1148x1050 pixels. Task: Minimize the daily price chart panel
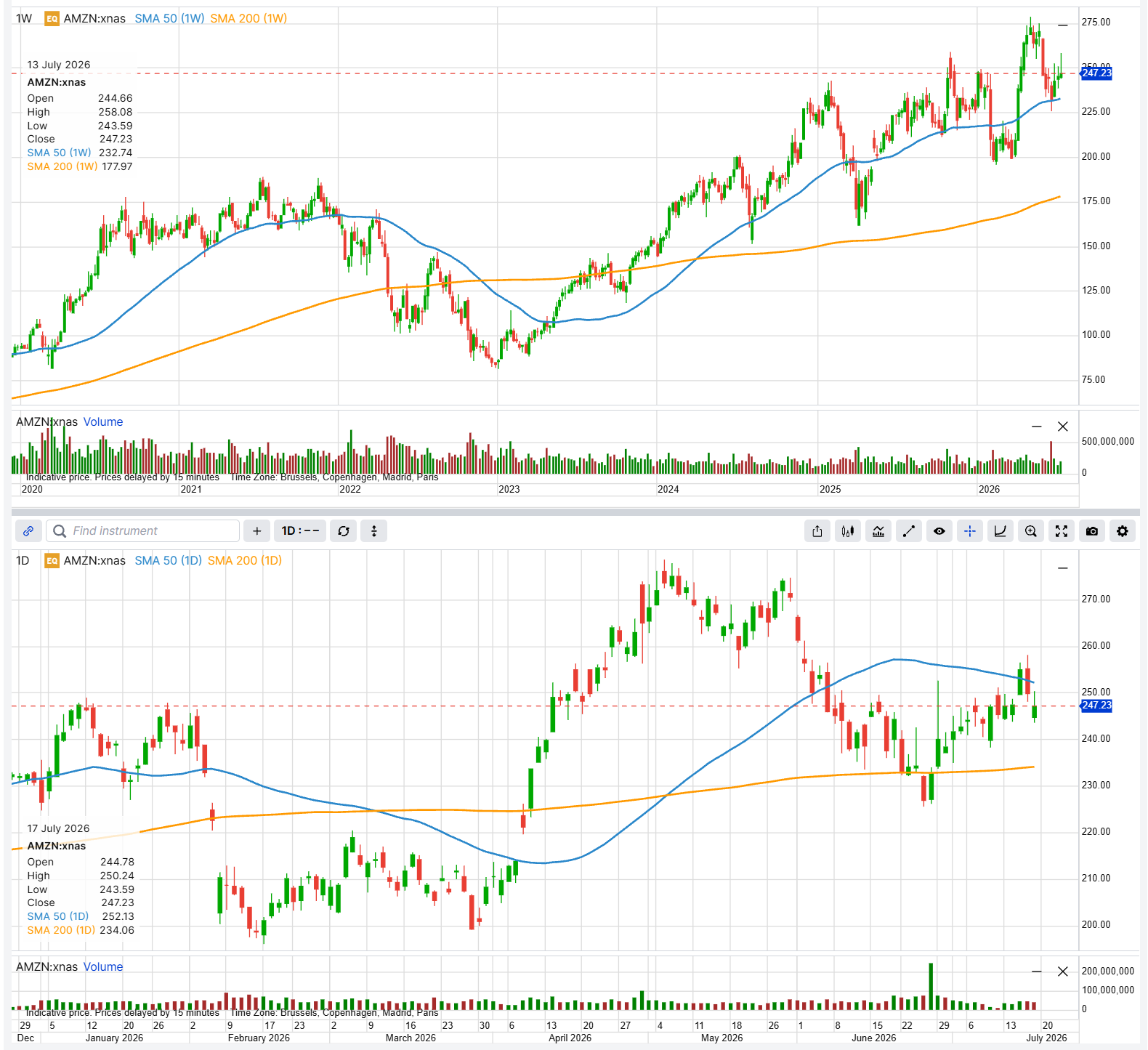pyautogui.click(x=1063, y=568)
